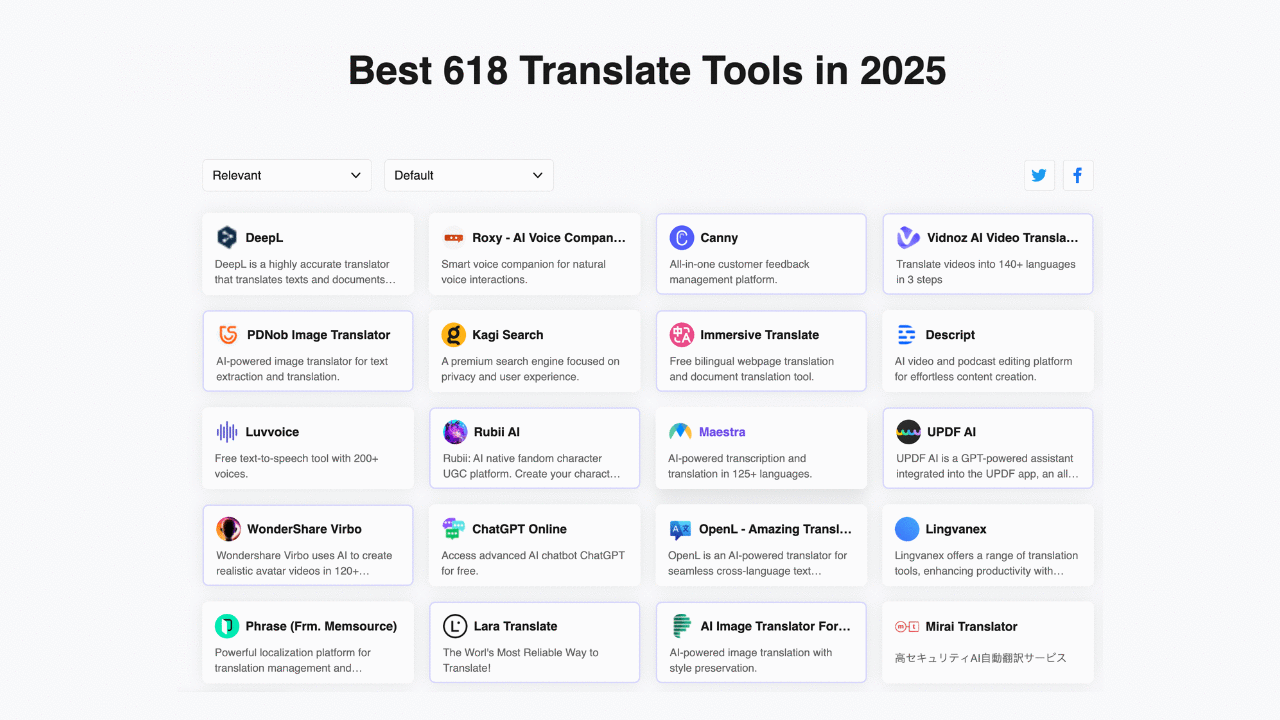Share page on Facebook
This screenshot has height=720, width=1280.
click(1078, 175)
